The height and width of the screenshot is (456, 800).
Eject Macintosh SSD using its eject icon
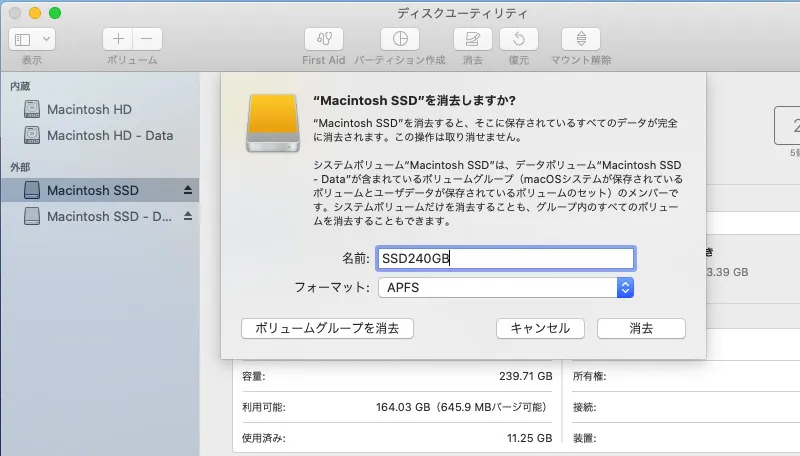click(188, 190)
